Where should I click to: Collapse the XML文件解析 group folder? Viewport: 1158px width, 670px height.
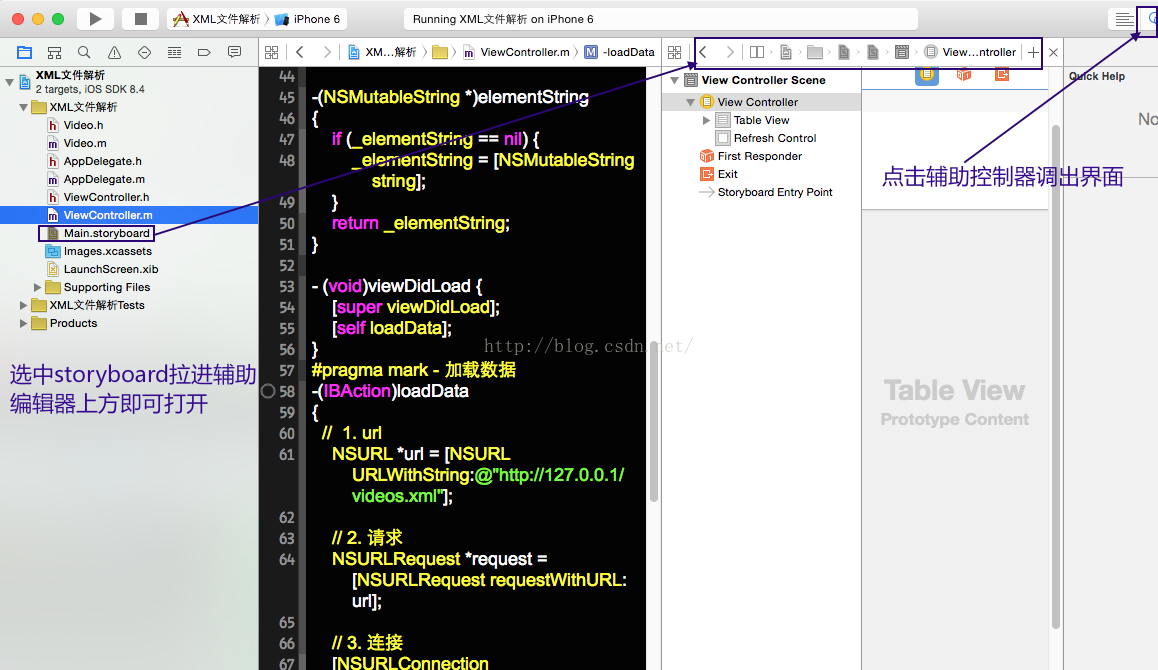coord(24,107)
